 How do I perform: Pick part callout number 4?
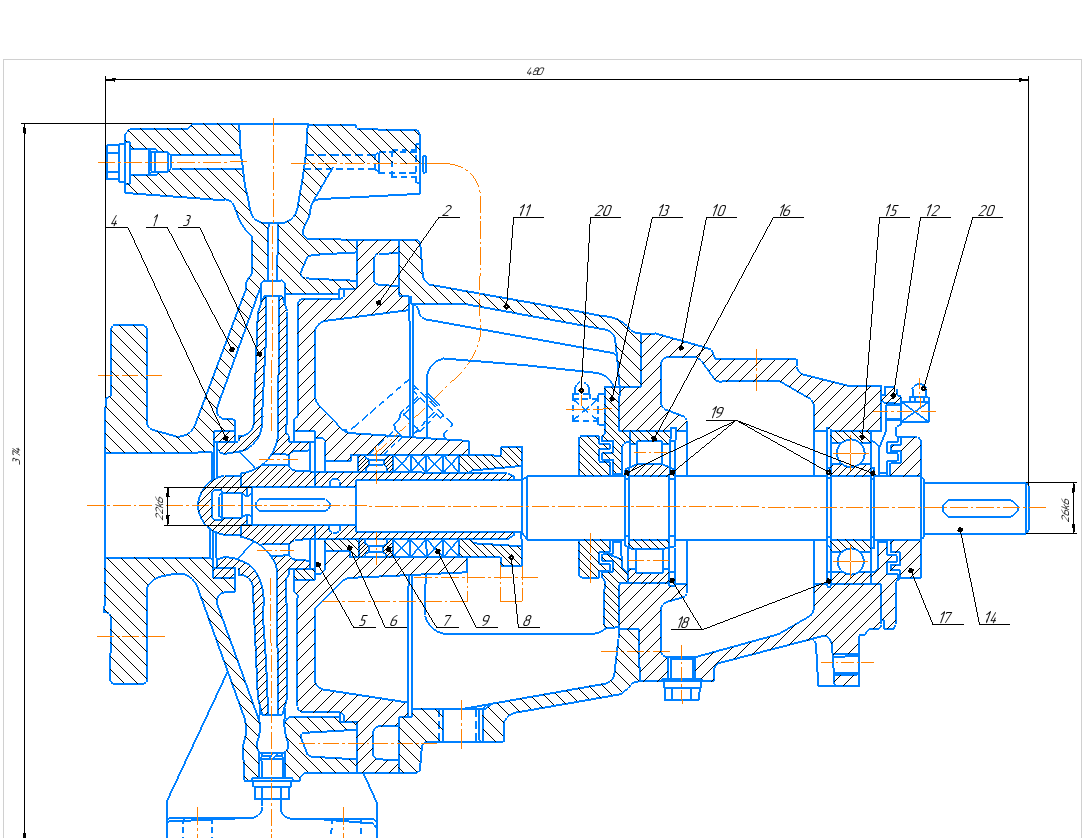point(115,218)
